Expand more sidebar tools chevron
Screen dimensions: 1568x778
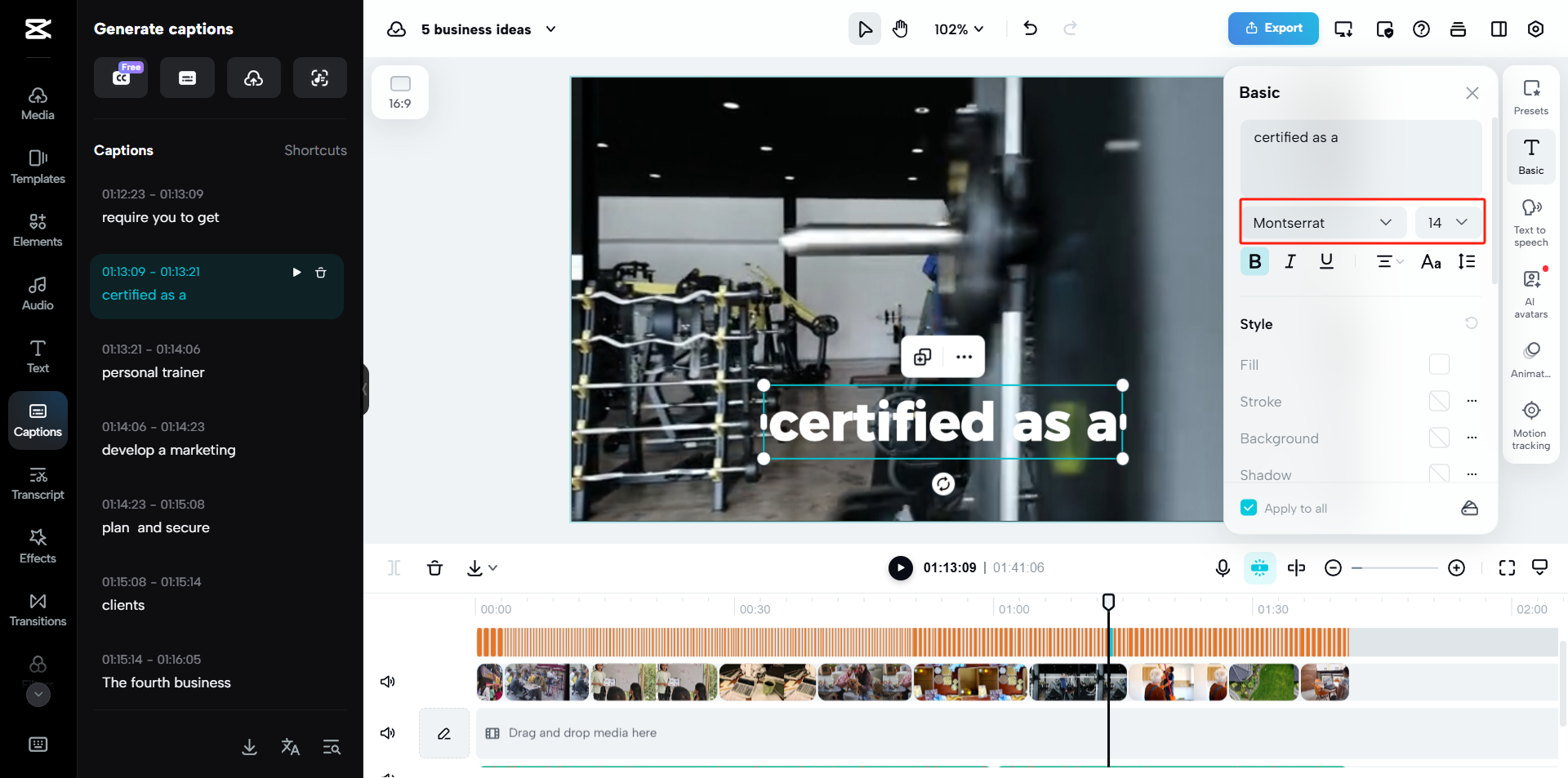(x=38, y=695)
